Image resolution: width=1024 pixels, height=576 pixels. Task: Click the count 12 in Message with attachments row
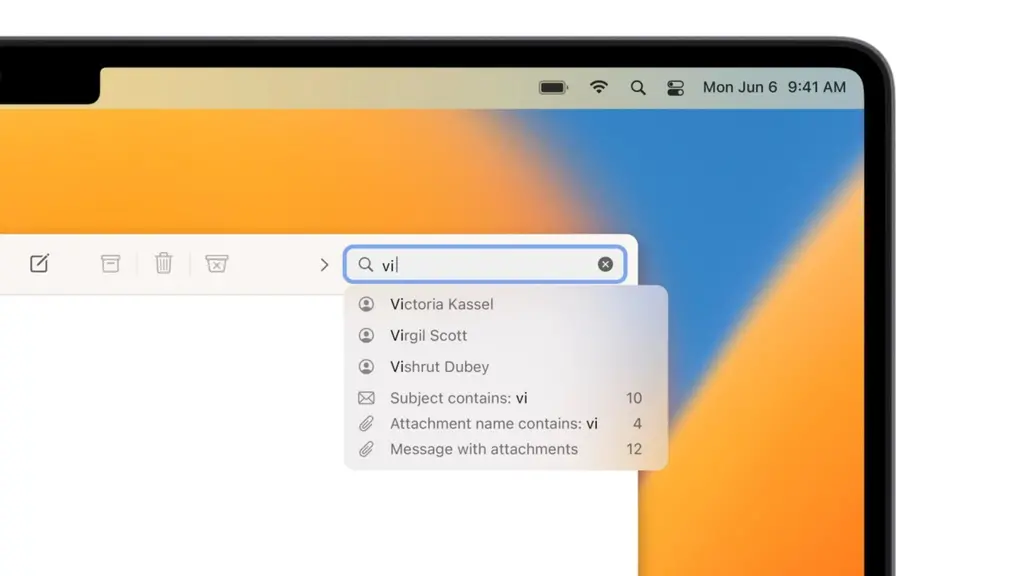pos(633,449)
